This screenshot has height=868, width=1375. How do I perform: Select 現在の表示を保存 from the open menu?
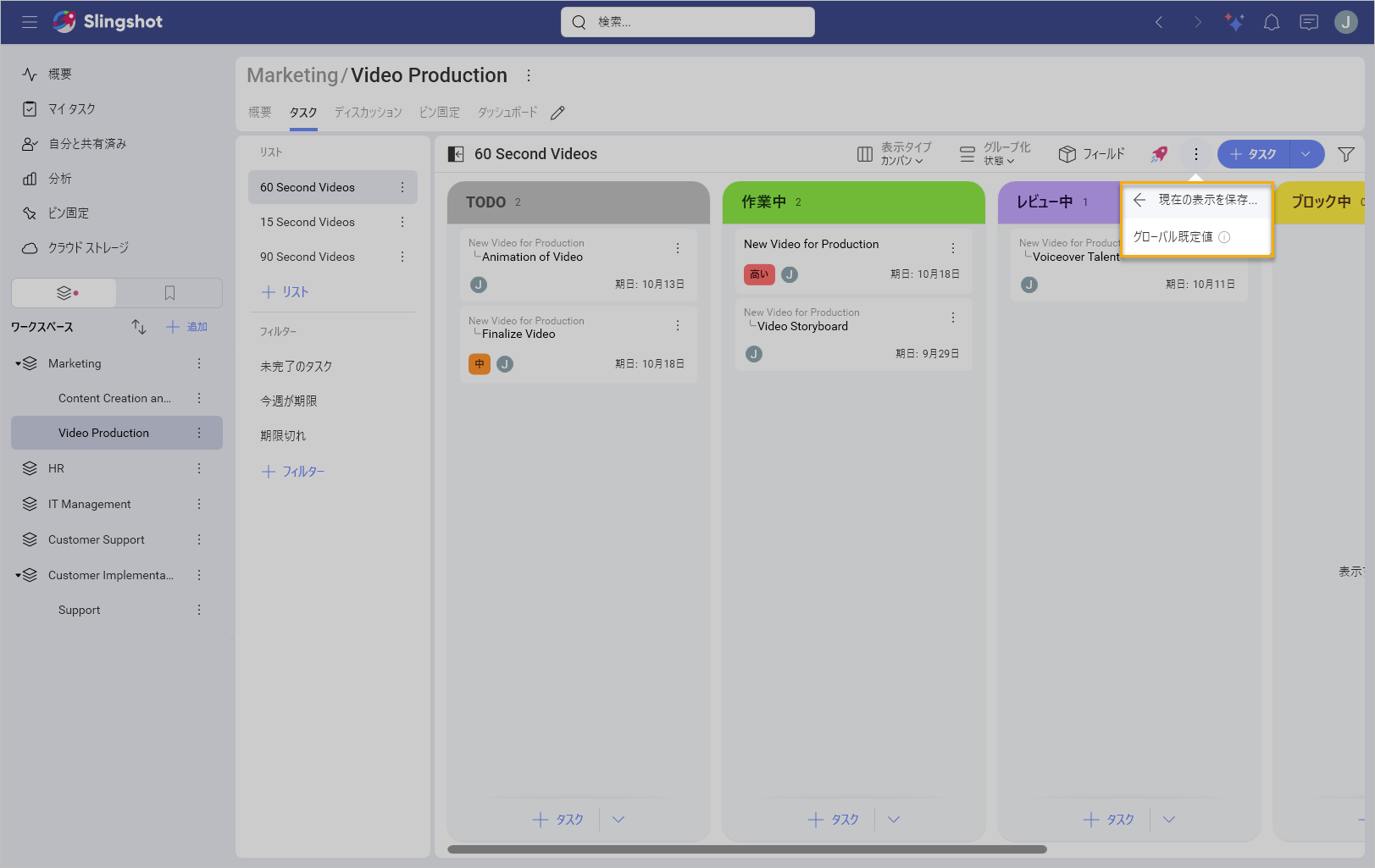click(x=1203, y=199)
